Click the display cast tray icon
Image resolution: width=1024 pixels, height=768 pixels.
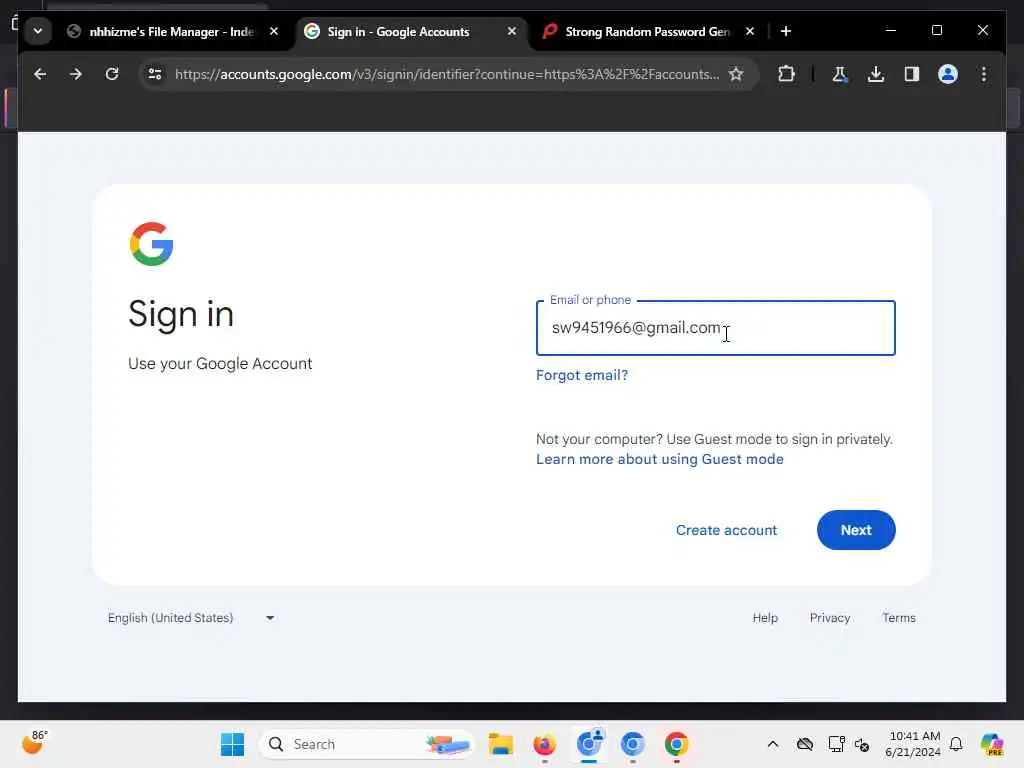836,744
